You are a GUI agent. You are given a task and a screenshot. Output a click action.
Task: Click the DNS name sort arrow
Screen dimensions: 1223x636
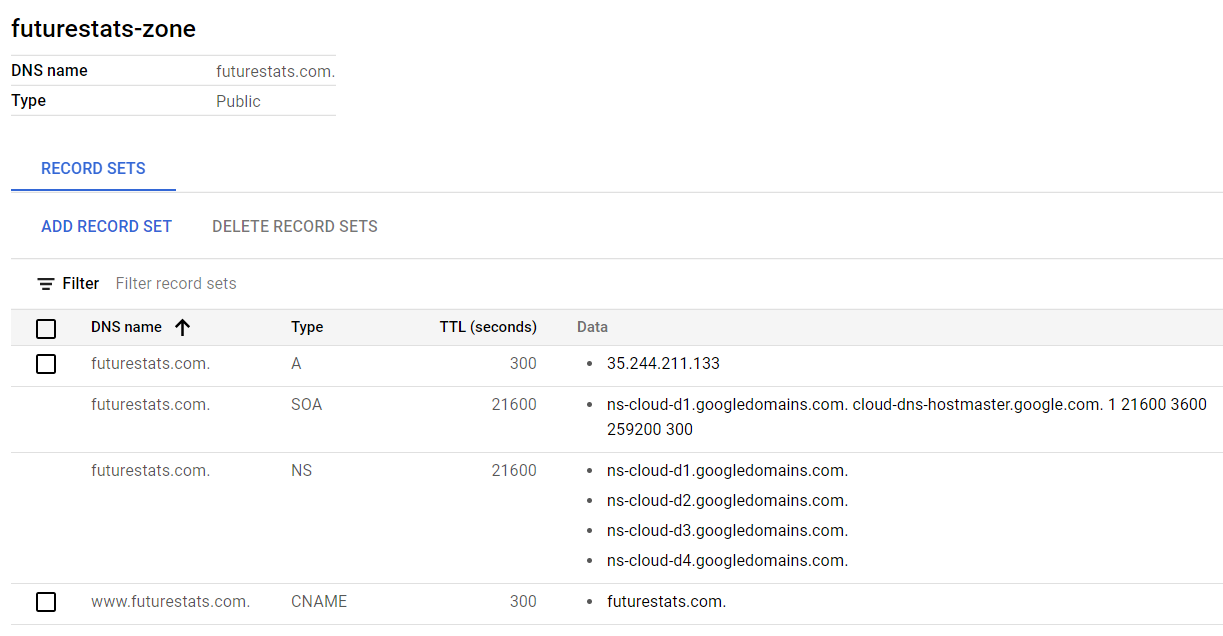(x=182, y=327)
